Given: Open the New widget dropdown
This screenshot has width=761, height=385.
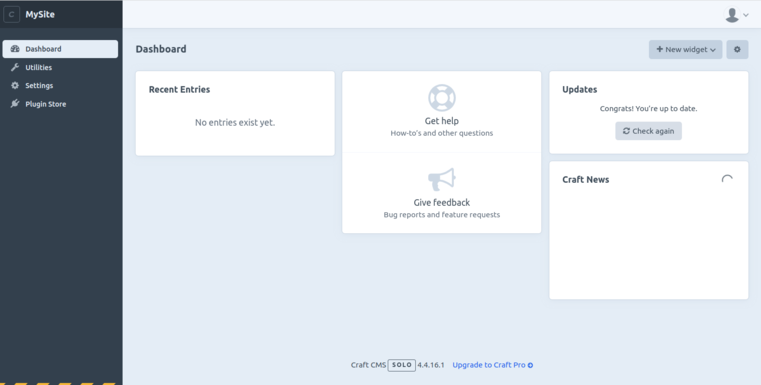Looking at the screenshot, I should (x=685, y=50).
